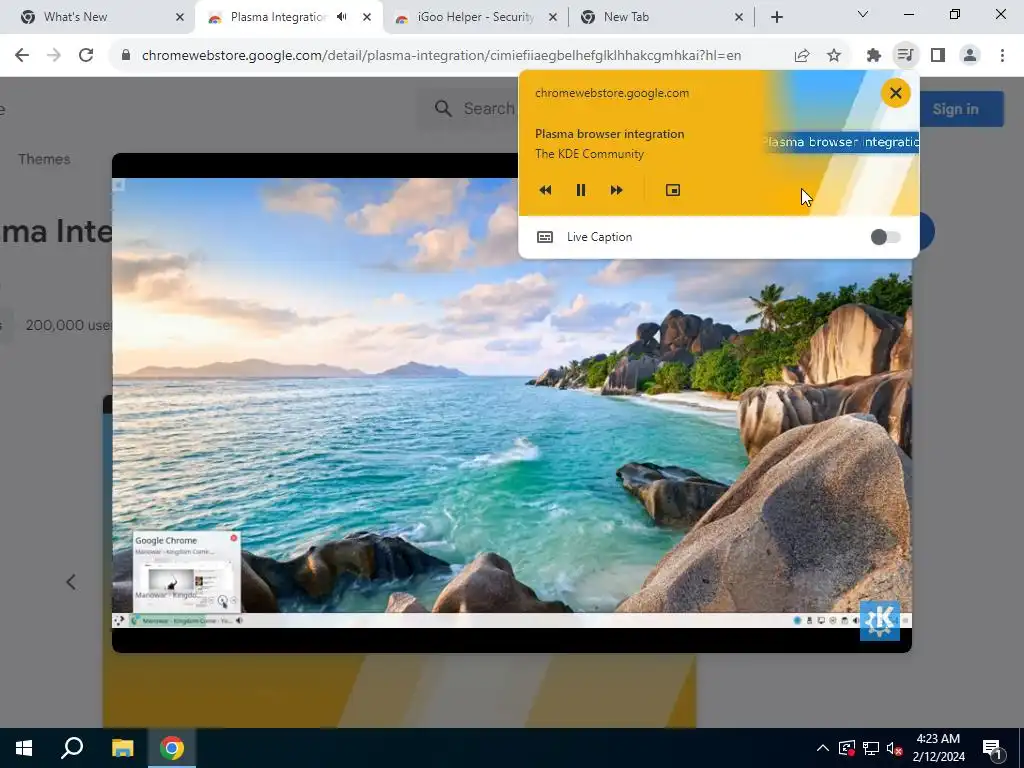Click the playing video preview

coord(511,402)
